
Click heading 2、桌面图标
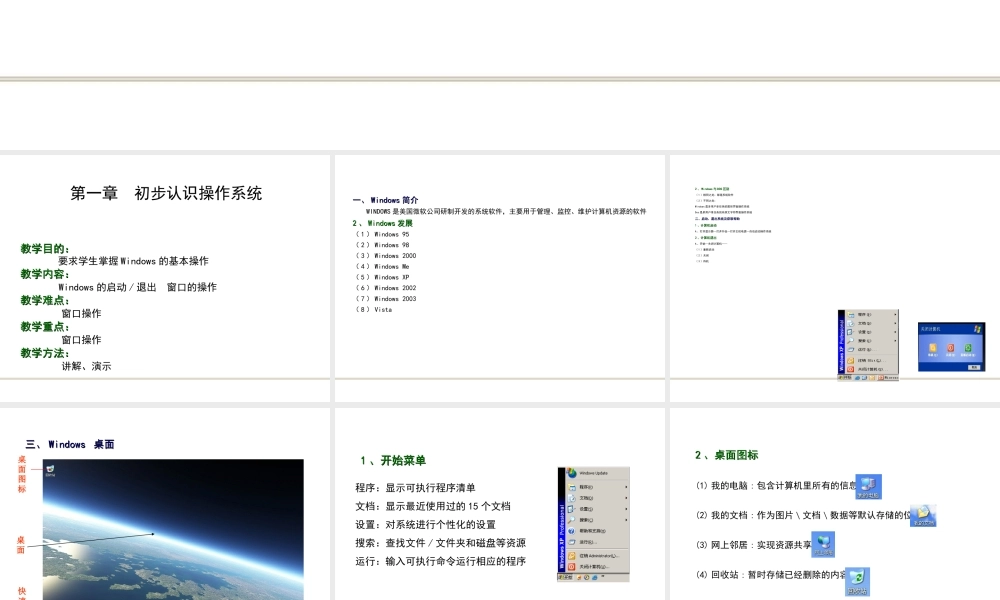pyautogui.click(x=726, y=455)
